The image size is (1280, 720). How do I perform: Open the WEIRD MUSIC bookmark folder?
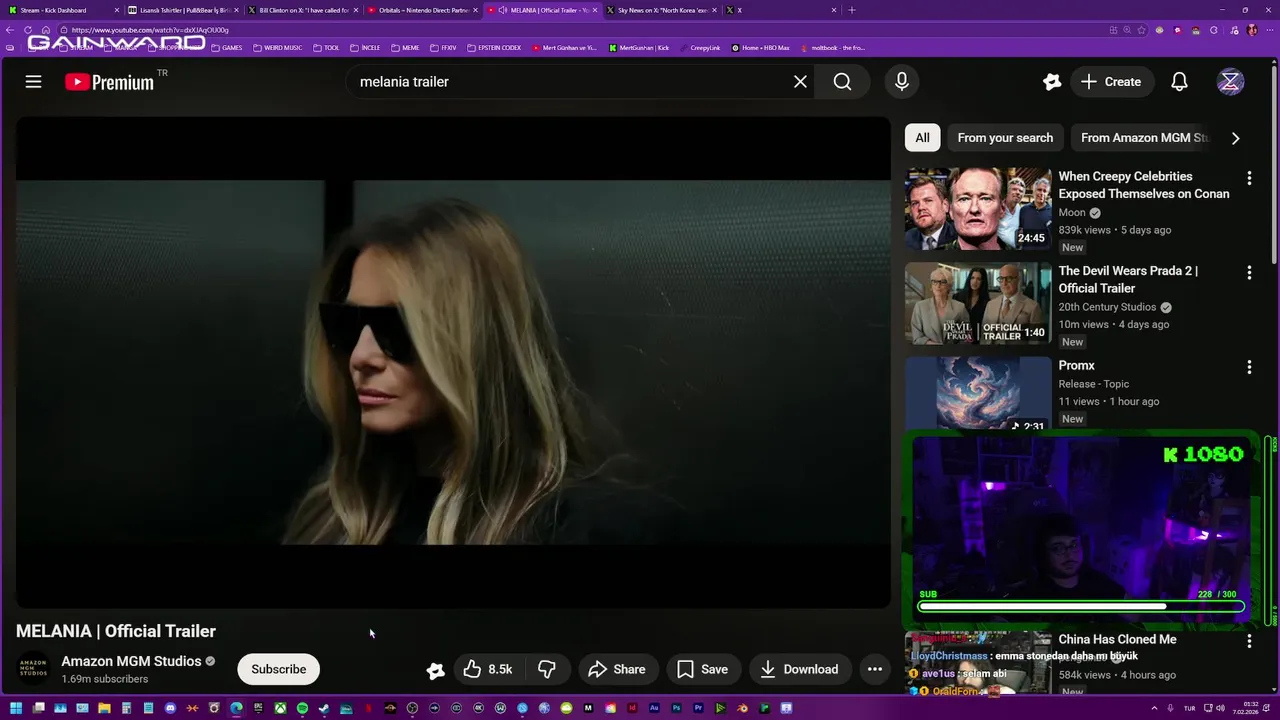click(x=278, y=48)
